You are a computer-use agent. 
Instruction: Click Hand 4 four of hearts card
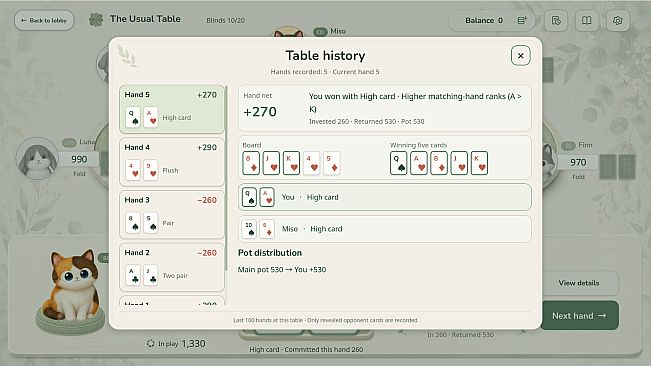pyautogui.click(x=133, y=170)
